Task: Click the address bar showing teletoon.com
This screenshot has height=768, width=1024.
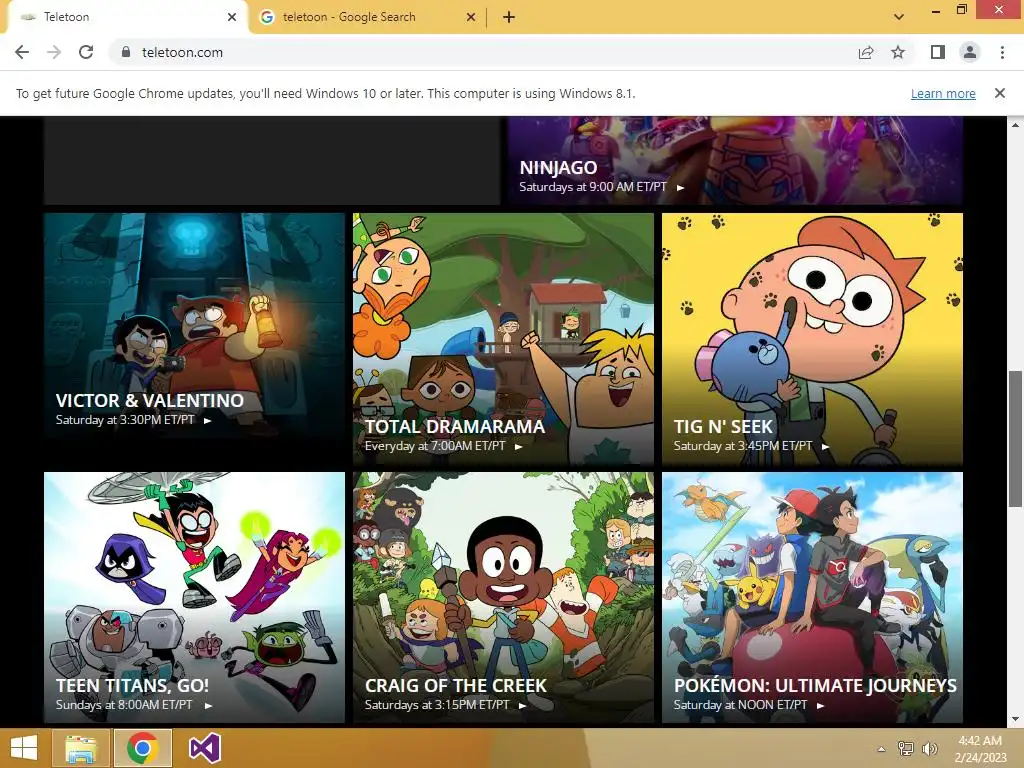Action: coord(483,52)
